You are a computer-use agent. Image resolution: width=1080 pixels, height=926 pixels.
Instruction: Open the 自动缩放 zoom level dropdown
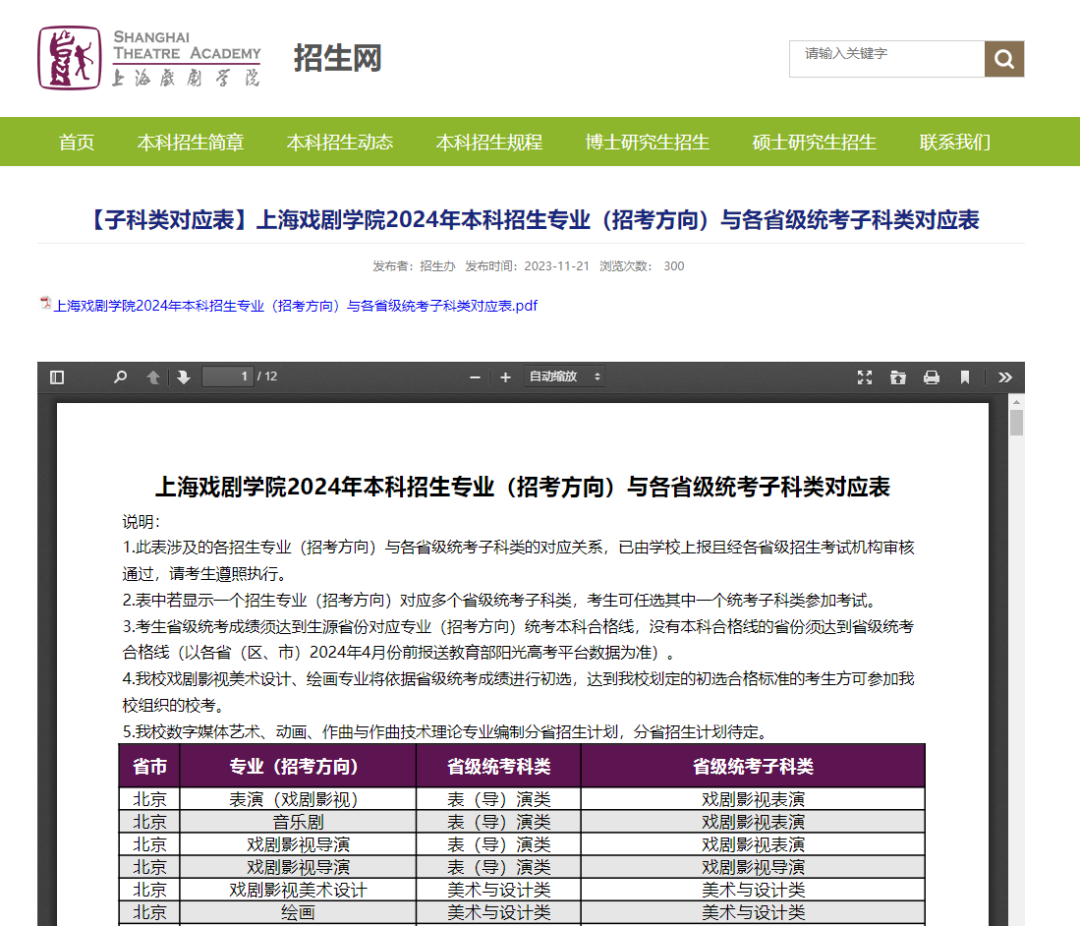point(565,377)
